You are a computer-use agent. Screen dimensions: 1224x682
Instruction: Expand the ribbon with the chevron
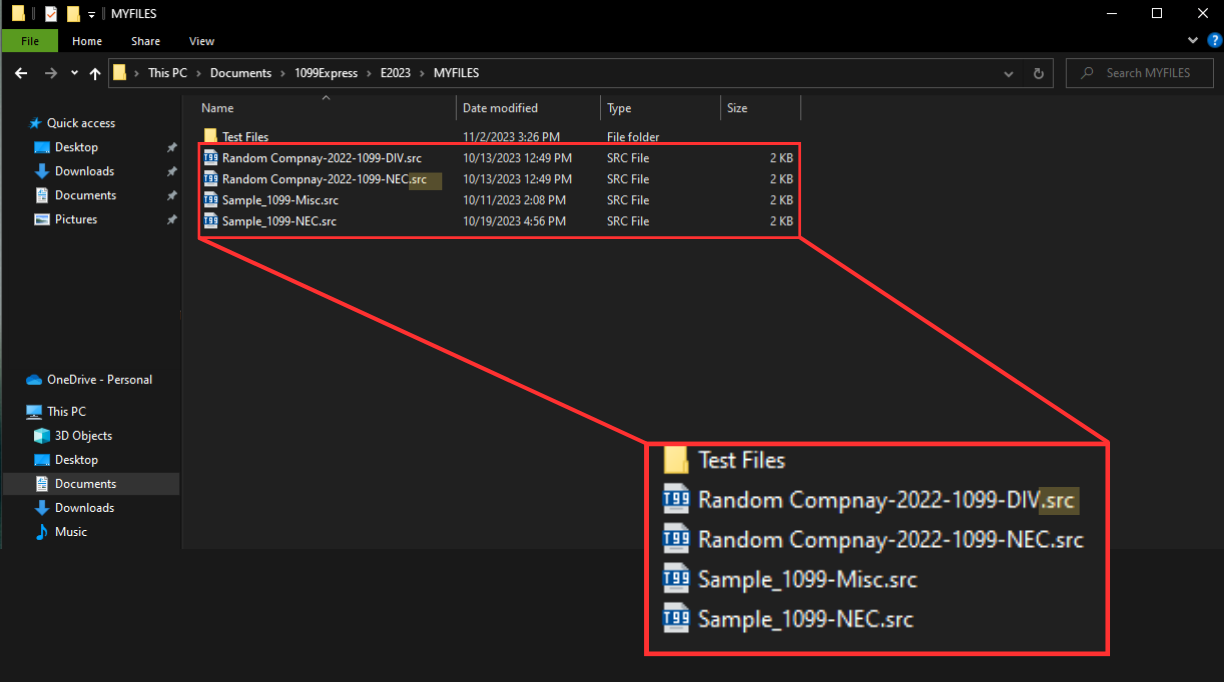1191,41
